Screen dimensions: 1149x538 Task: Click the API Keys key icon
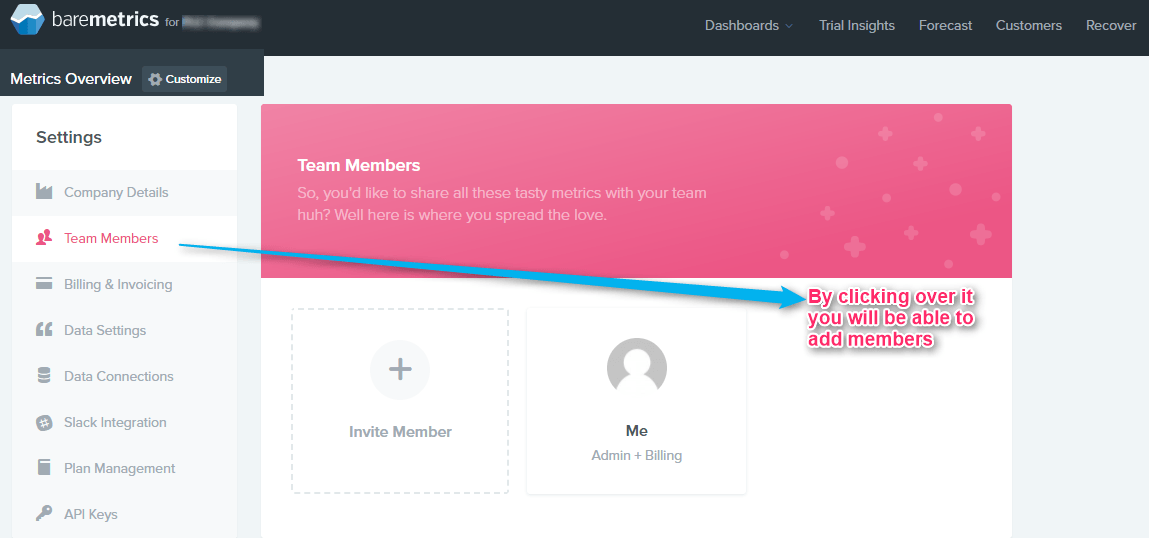coord(44,514)
